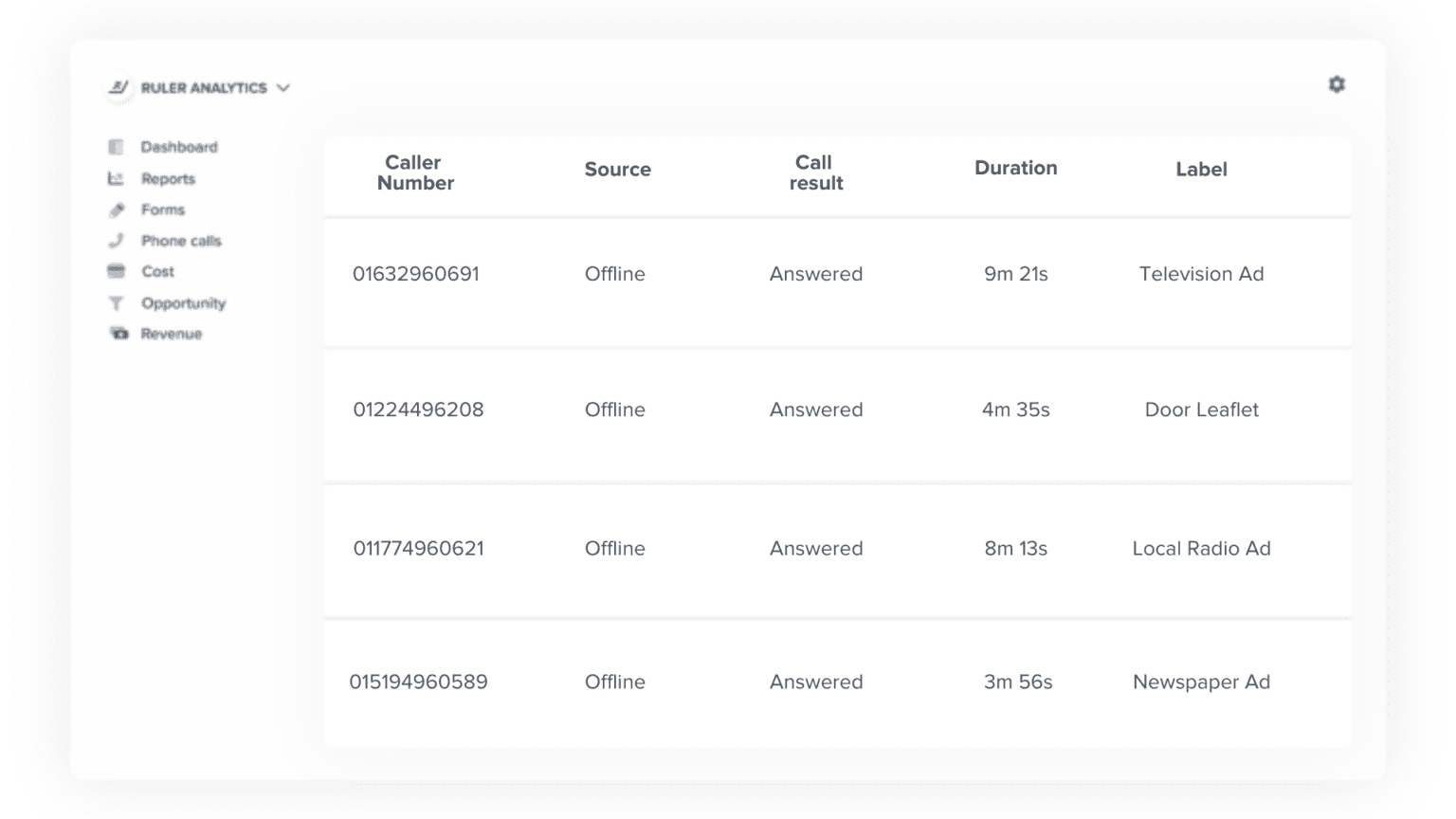Click the Cost icon in the sidebar
1456x819 pixels.
coord(116,272)
